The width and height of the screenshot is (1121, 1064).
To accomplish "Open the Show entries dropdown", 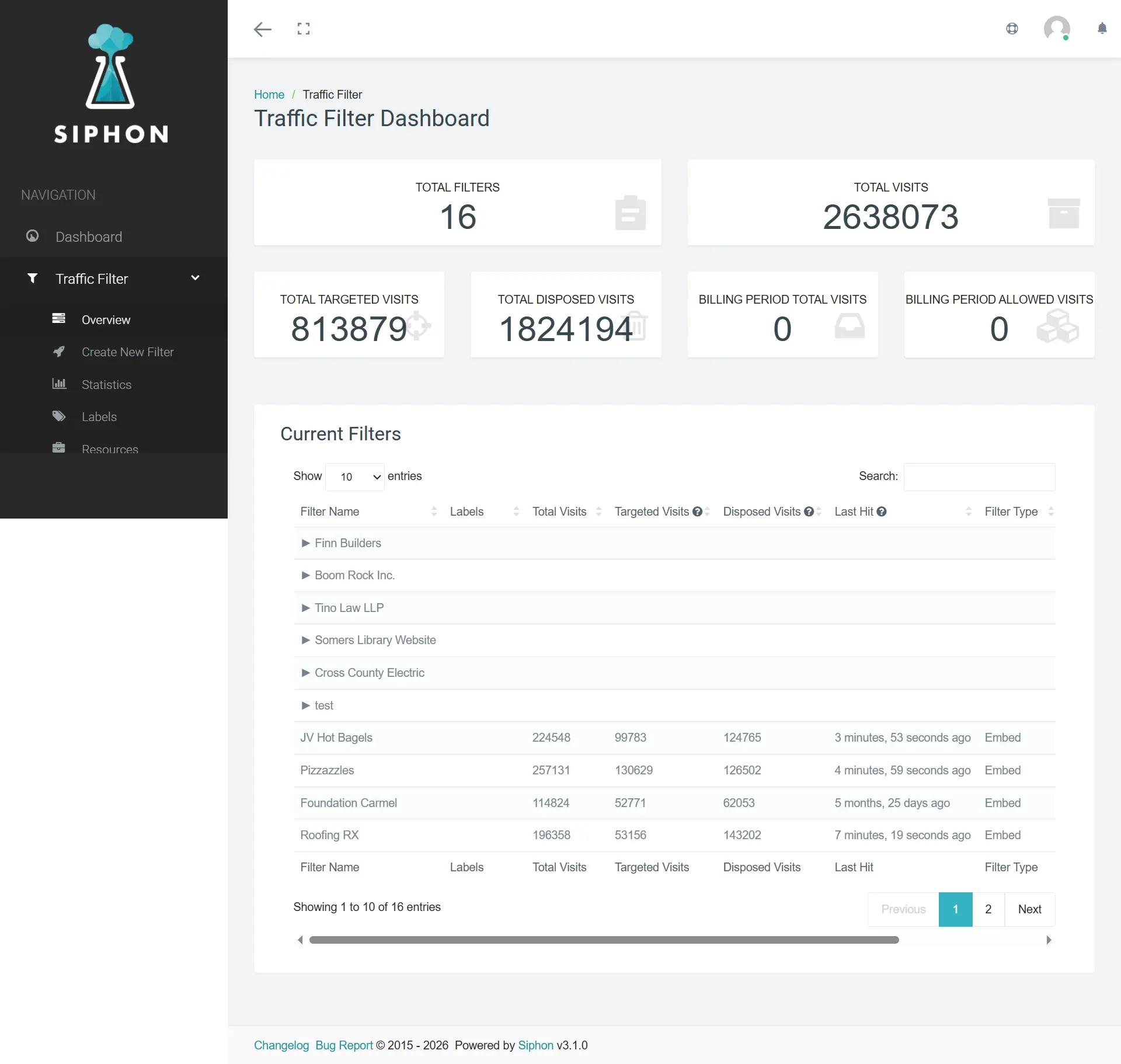I will (355, 477).
